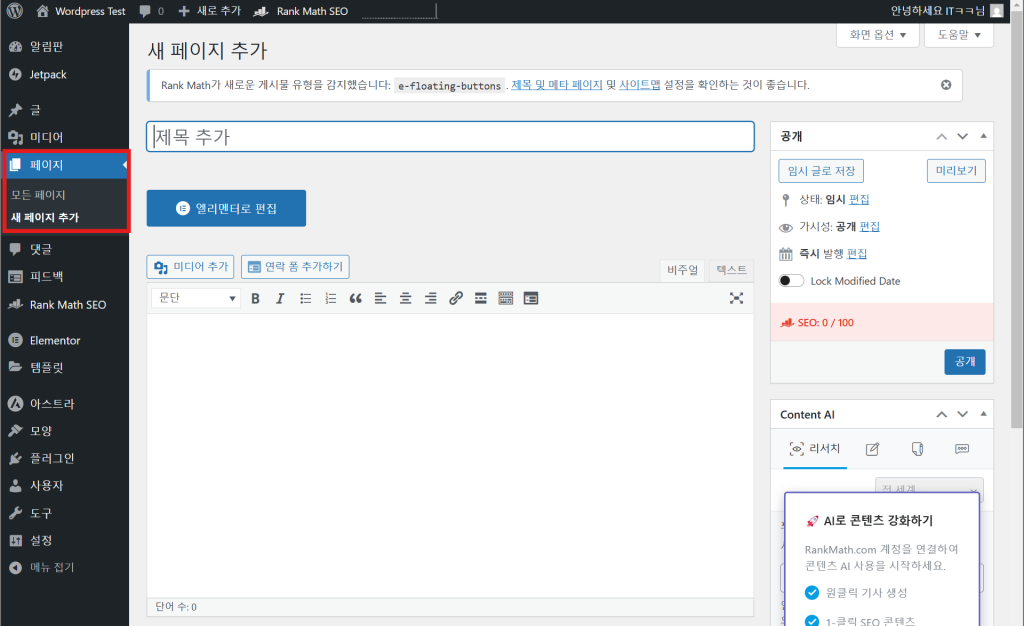Edit the 가시성 visibility
1024x626 pixels.
click(x=869, y=227)
